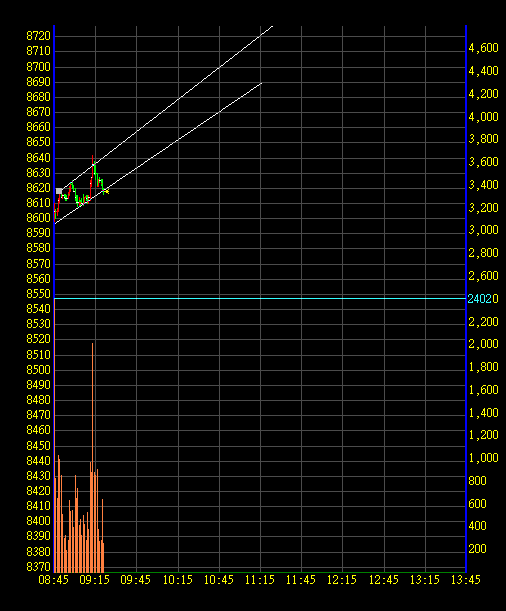This screenshot has height=611, width=506.
Task: Click the 11:15 time axis label
Action: [260, 580]
